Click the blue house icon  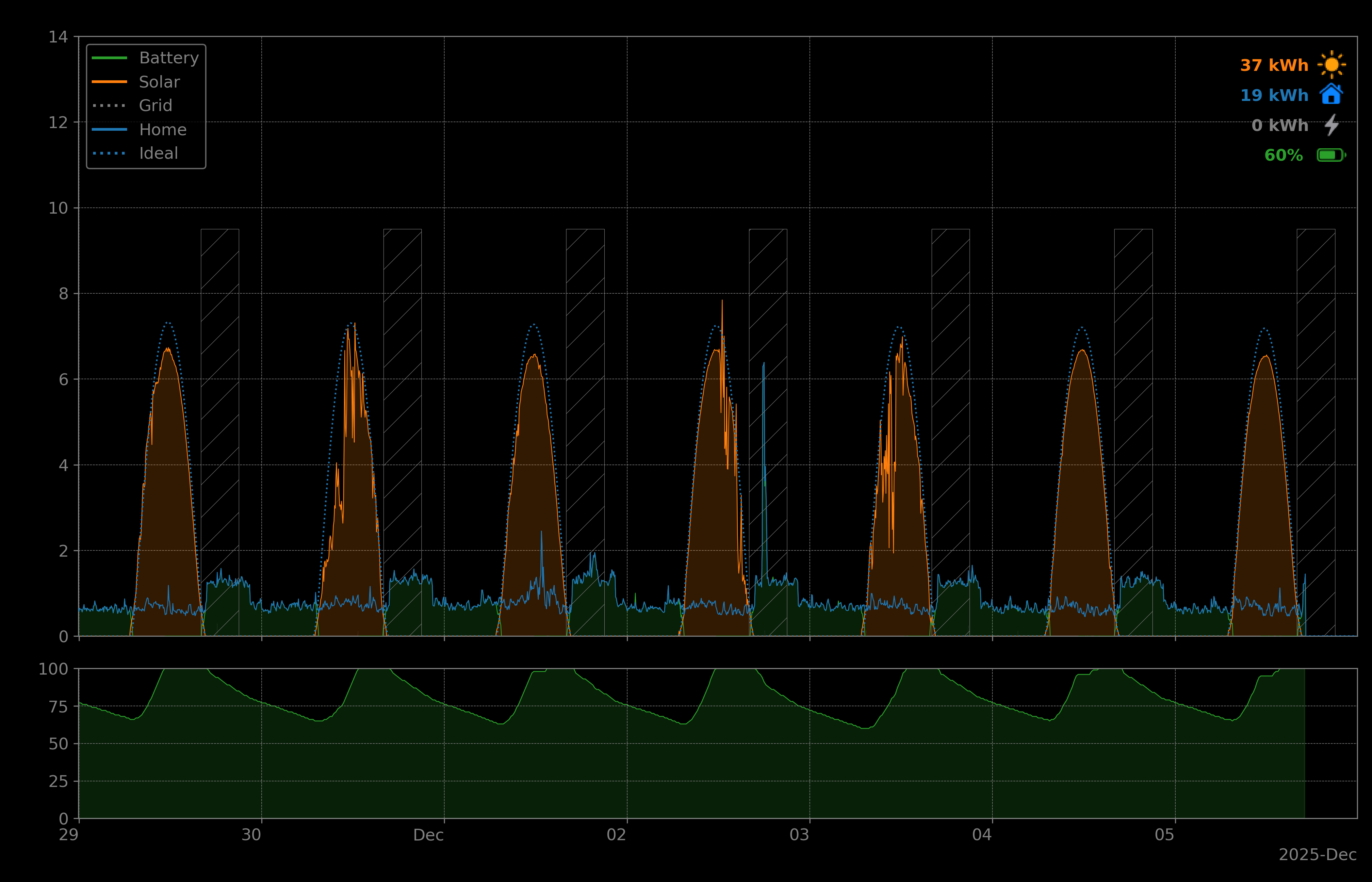[1331, 94]
